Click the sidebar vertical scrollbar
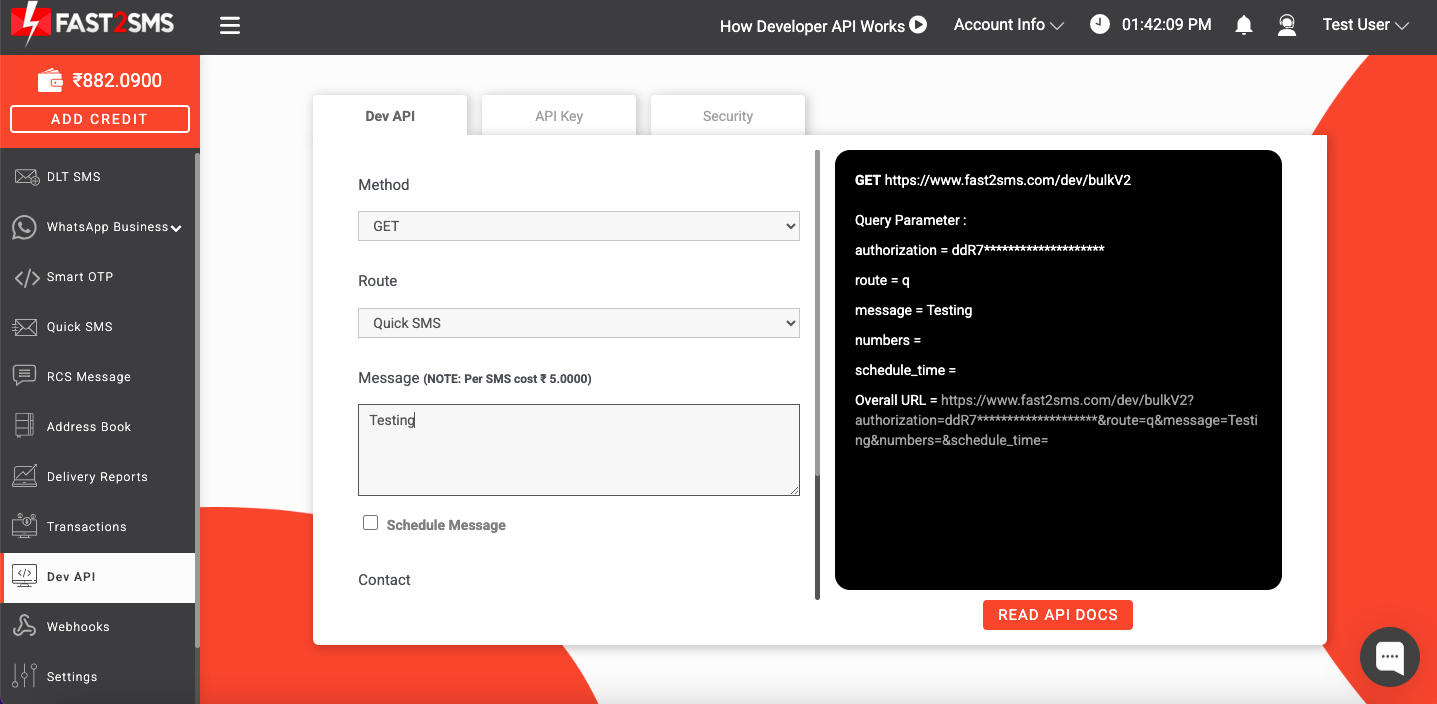The height and width of the screenshot is (704, 1437). [197, 400]
